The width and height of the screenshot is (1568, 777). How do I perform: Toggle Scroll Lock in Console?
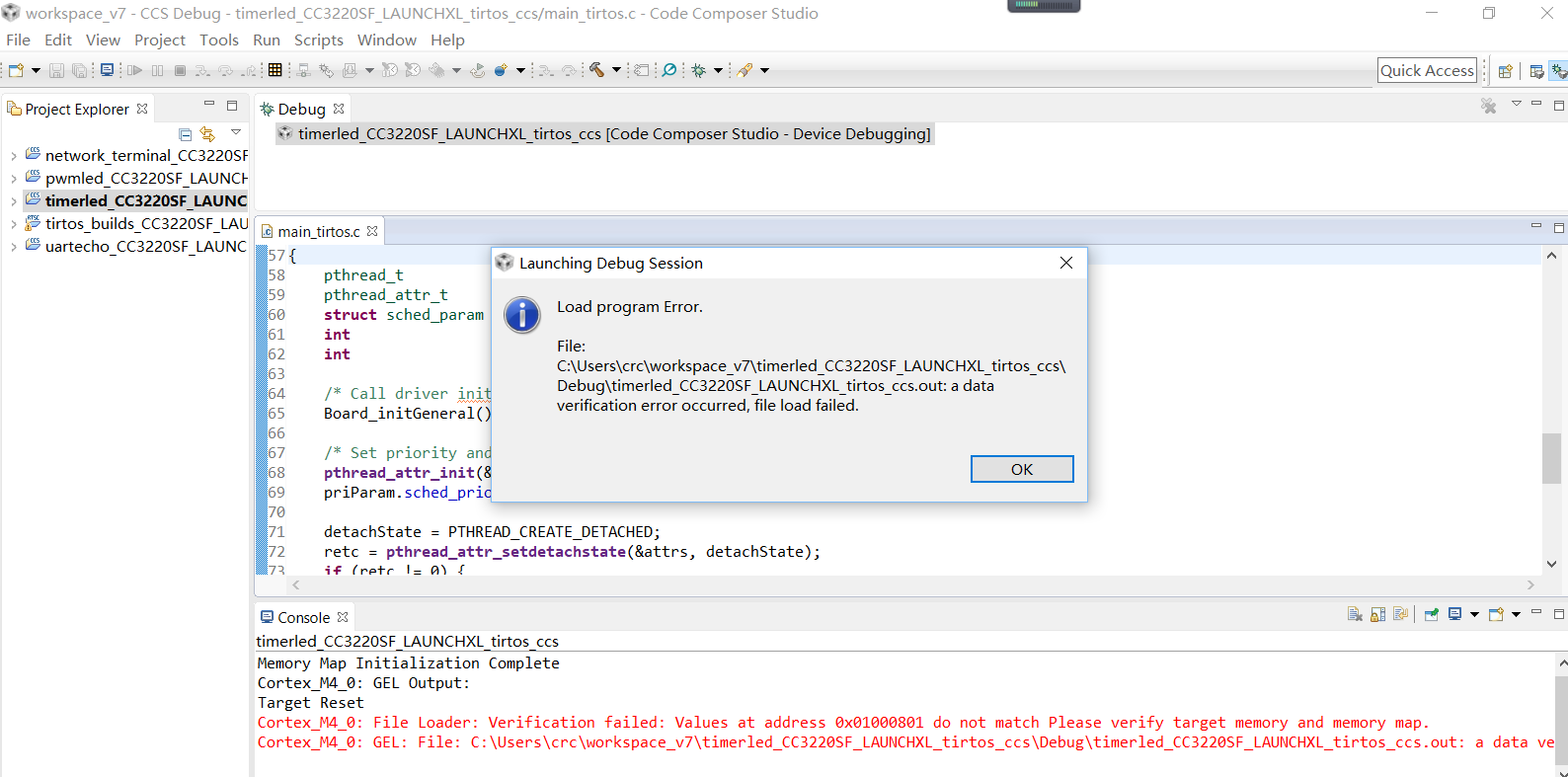coord(1377,614)
